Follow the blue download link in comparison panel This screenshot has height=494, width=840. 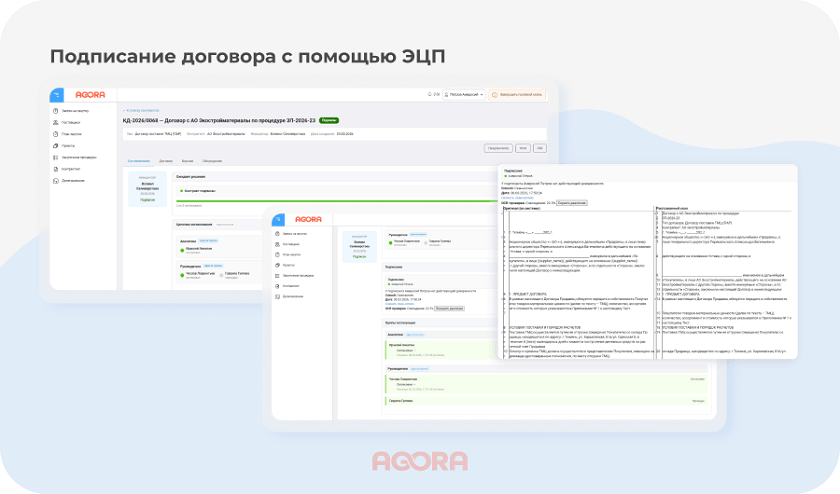pos(517,198)
